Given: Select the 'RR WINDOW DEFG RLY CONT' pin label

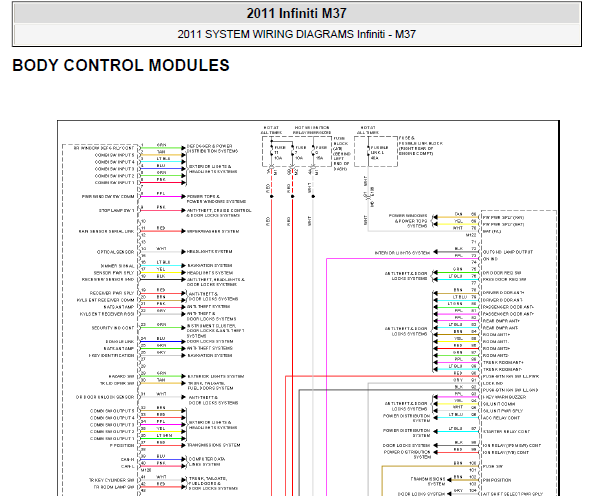Looking at the screenshot, I should 104,148.
